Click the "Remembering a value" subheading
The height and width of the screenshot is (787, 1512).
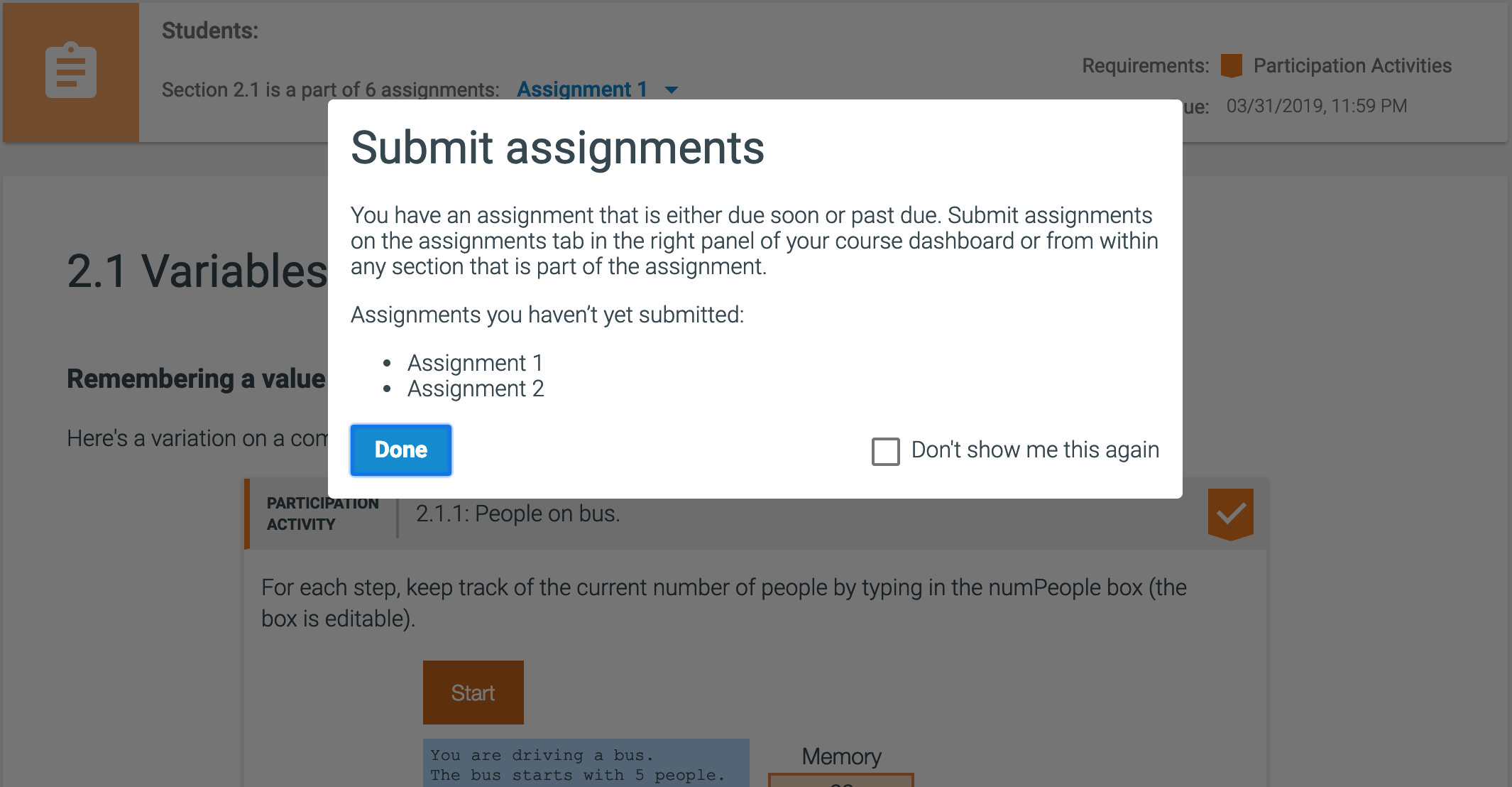coord(196,379)
